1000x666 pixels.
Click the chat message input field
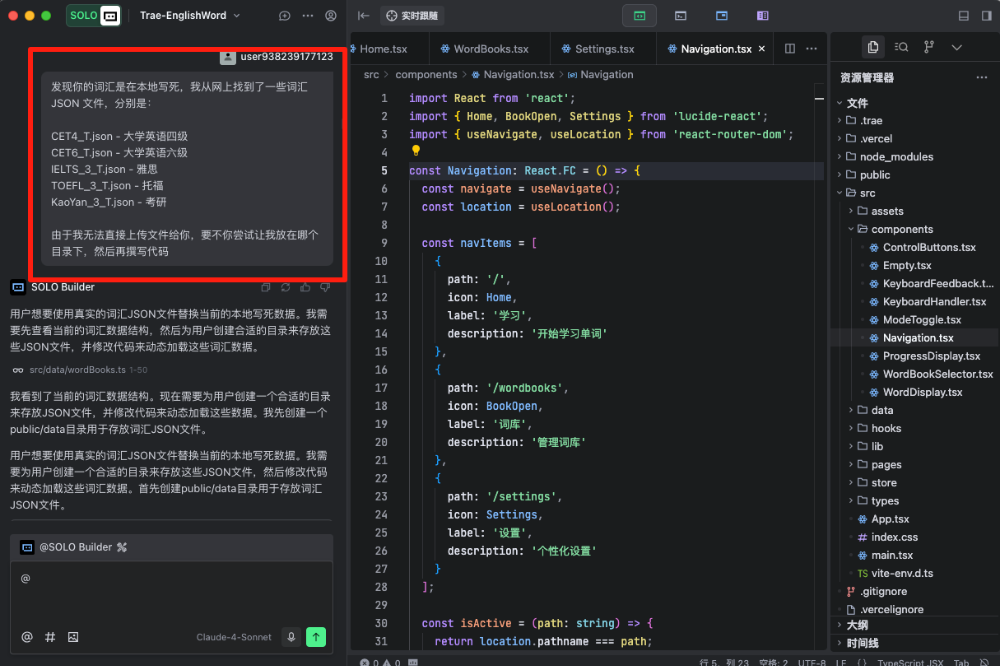point(172,590)
